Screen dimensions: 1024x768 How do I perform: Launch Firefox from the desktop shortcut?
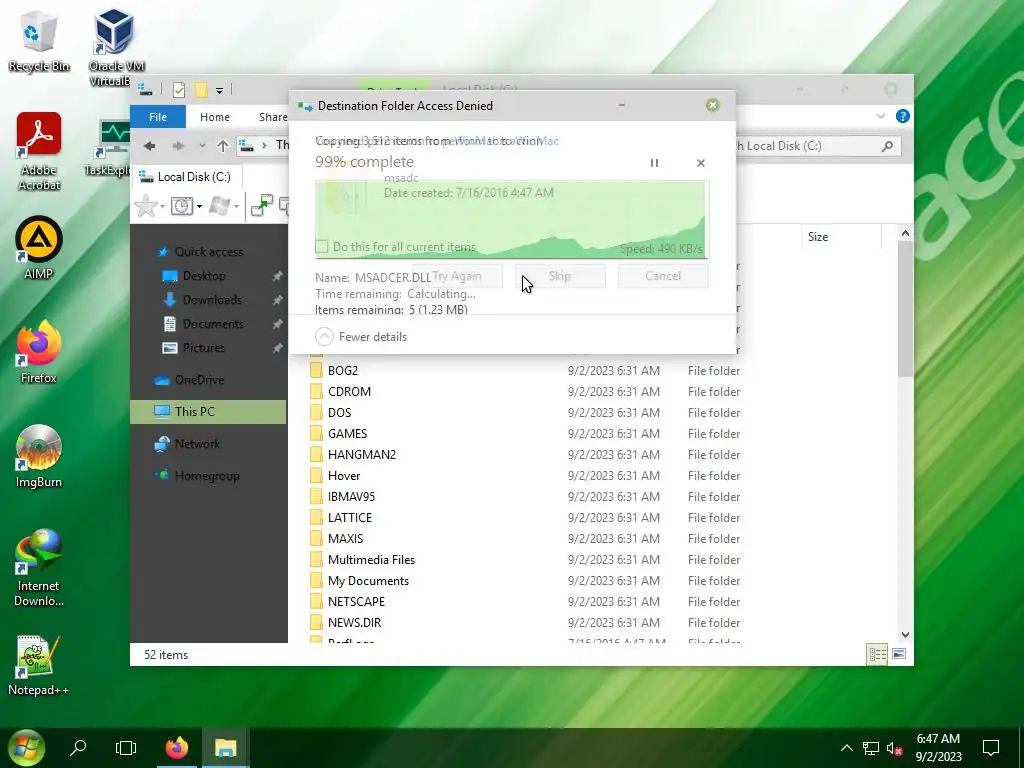pyautogui.click(x=39, y=351)
